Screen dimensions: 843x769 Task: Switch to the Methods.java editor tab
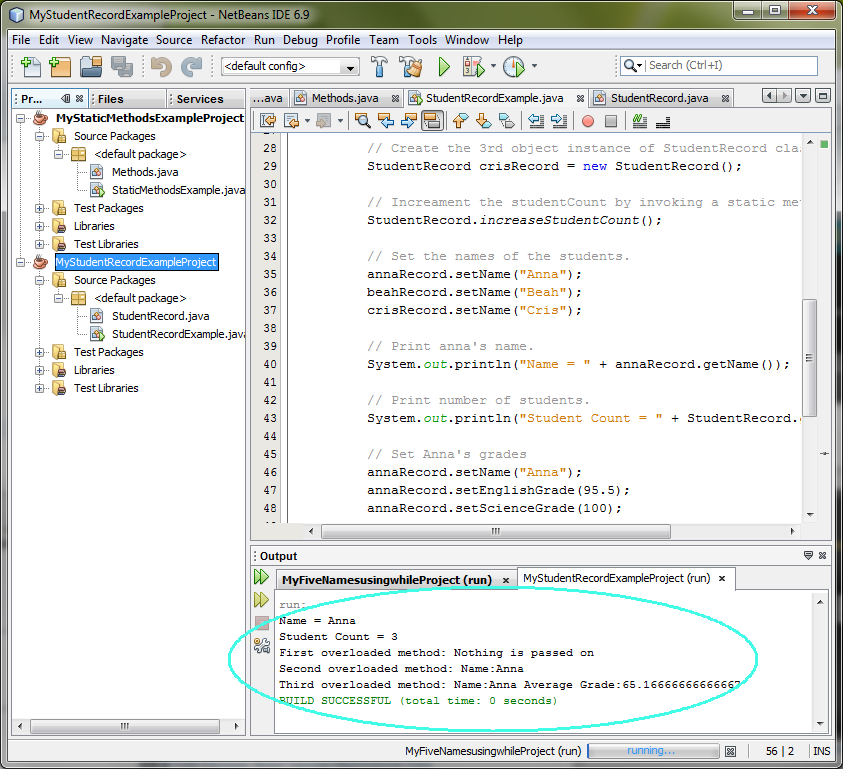(x=345, y=98)
